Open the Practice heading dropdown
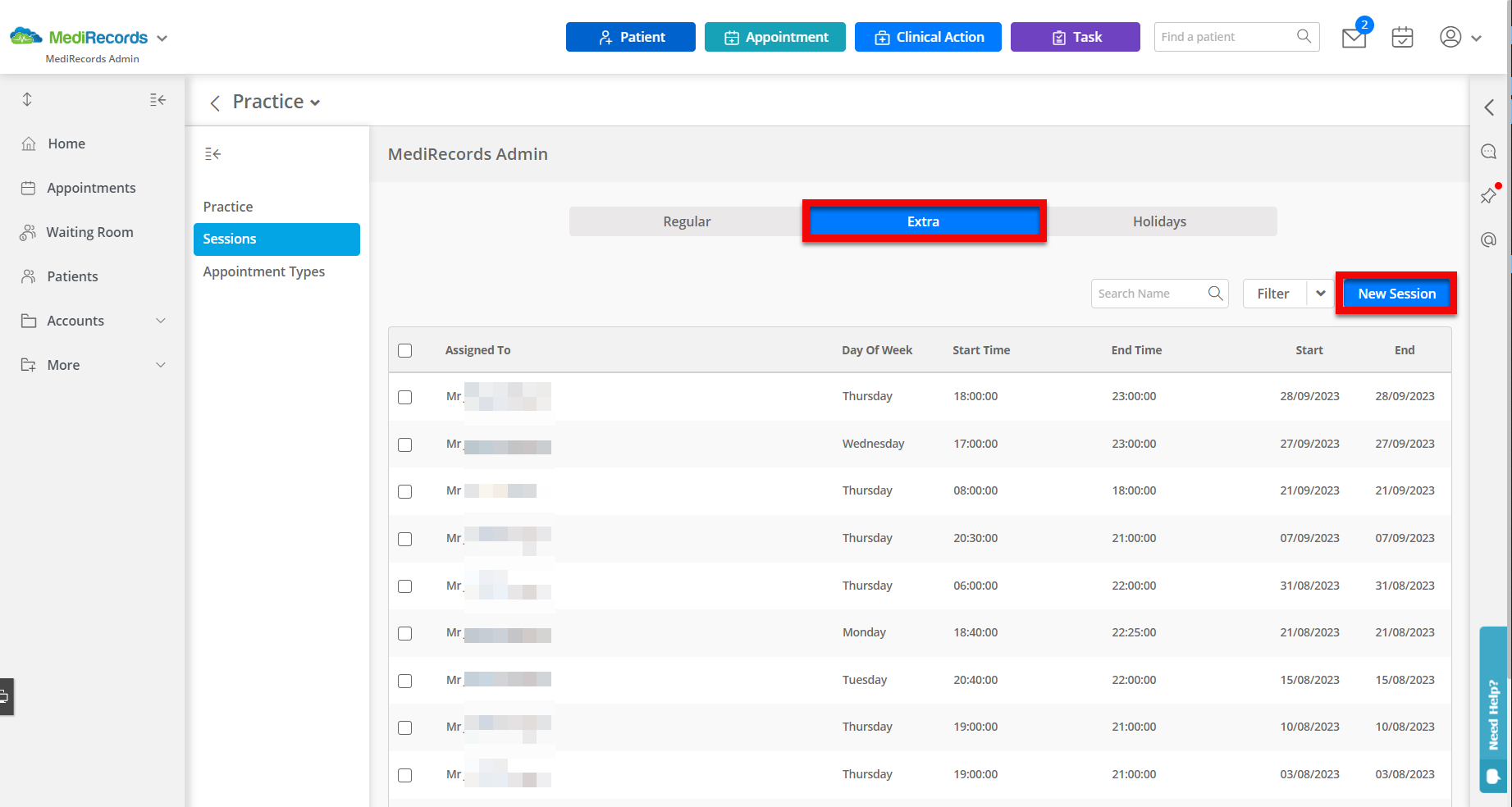Image resolution: width=1512 pixels, height=807 pixels. point(315,103)
